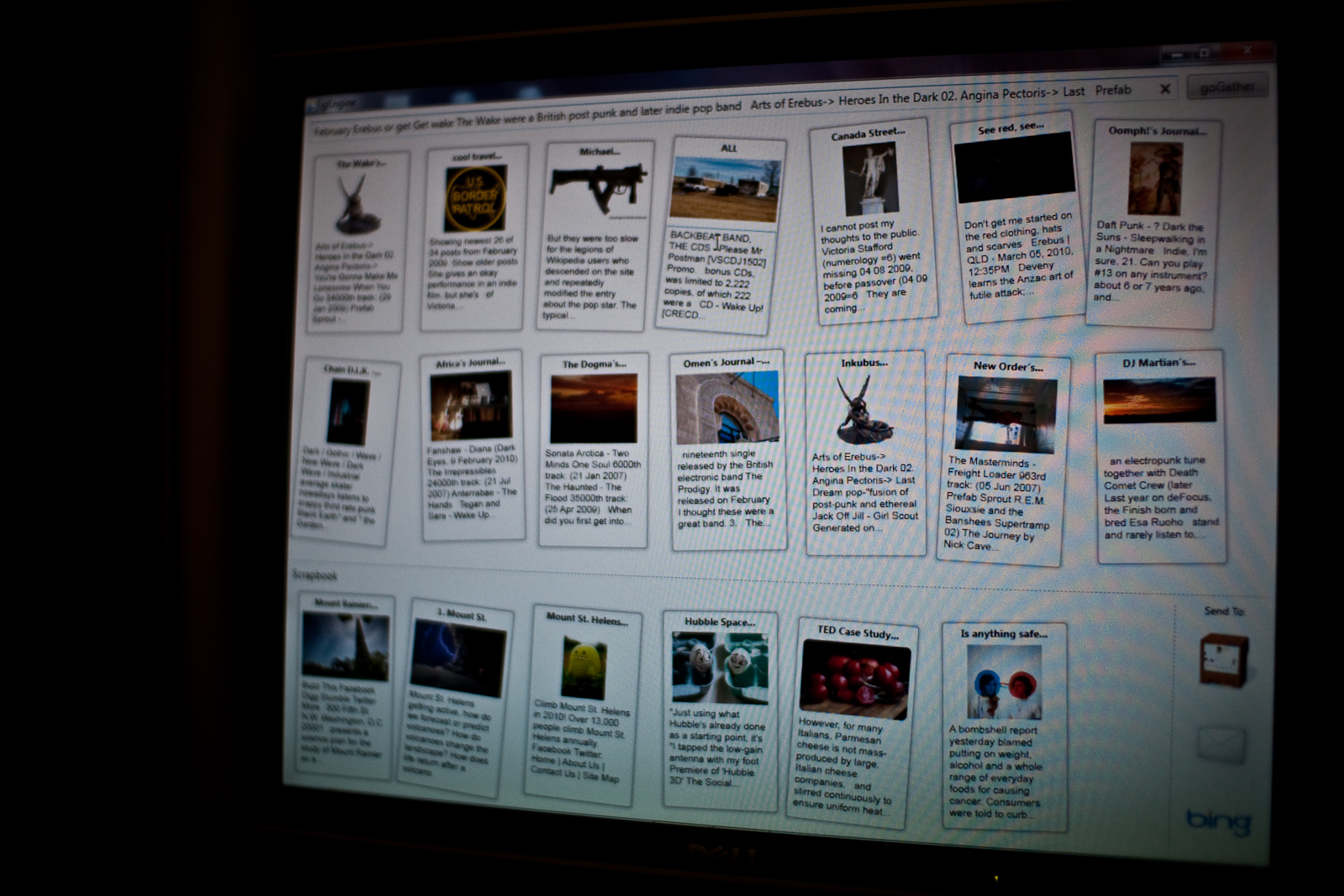This screenshot has width=1344, height=896.
Task: Click the "Send To:" label
Action: point(1224,610)
